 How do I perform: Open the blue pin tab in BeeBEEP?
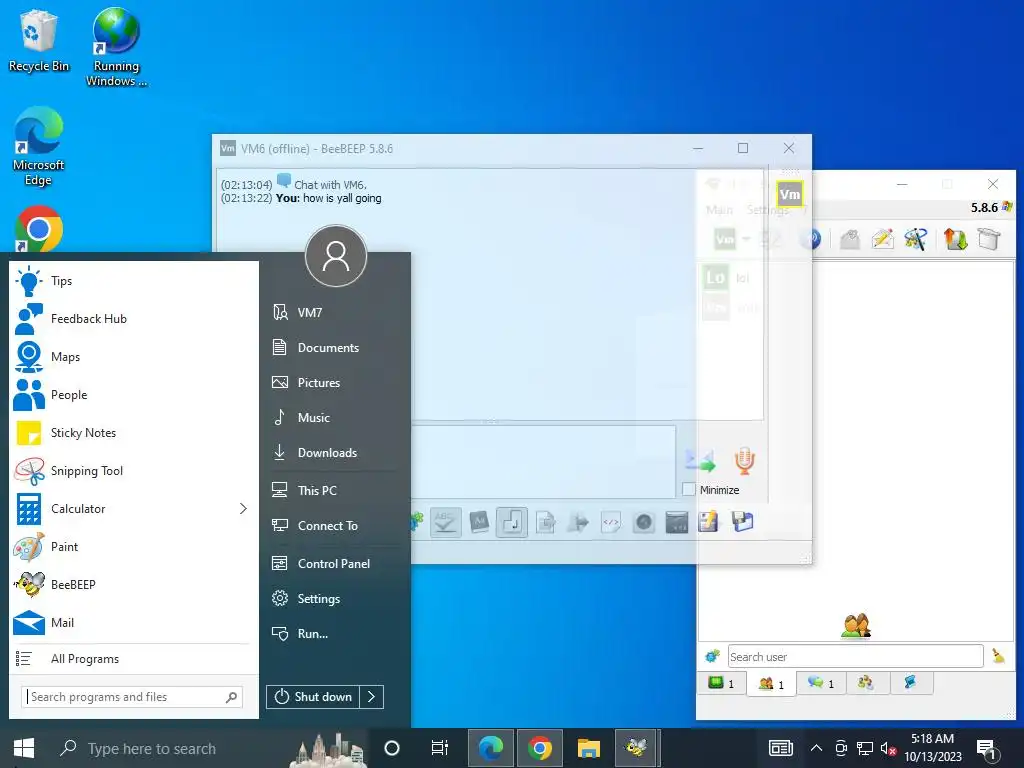(x=910, y=683)
